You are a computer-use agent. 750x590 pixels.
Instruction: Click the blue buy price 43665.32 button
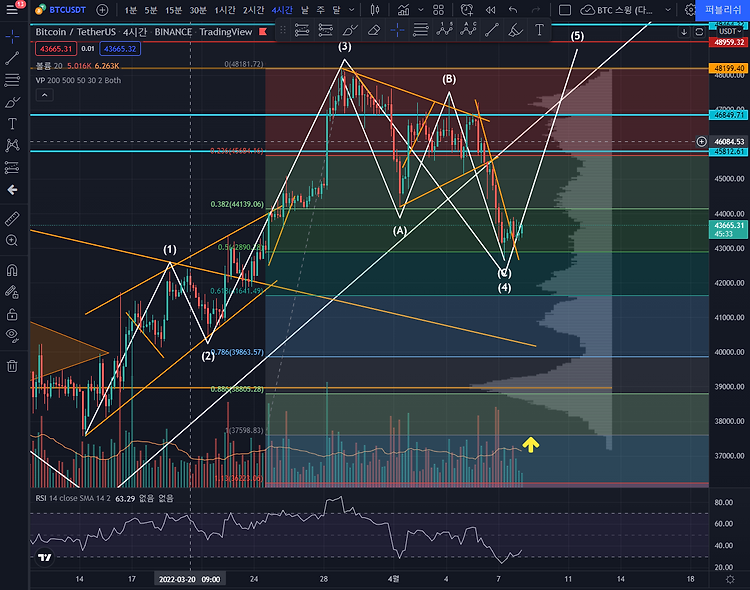click(x=120, y=49)
